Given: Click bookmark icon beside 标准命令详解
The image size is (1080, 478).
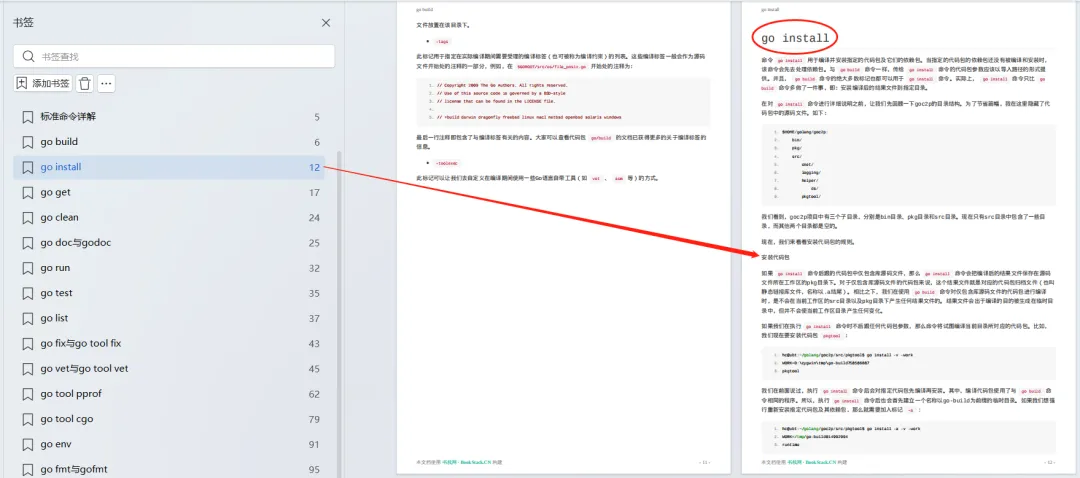Looking at the screenshot, I should (x=28, y=117).
